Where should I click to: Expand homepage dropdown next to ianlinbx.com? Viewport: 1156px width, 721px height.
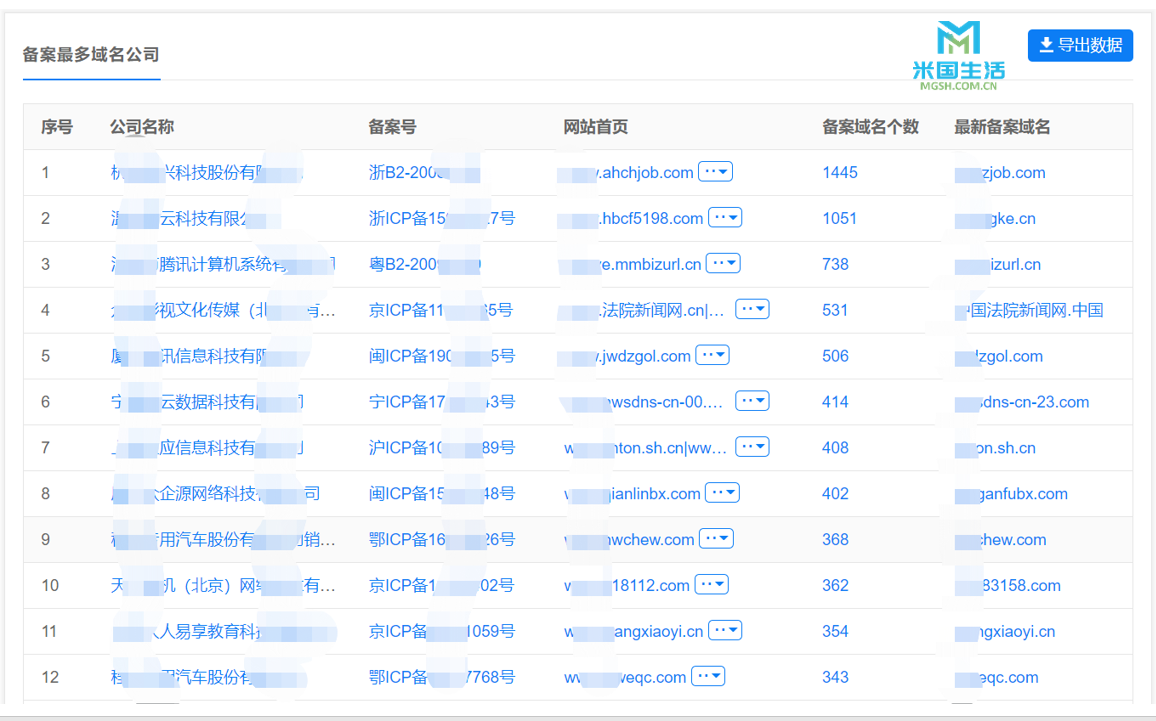[x=722, y=492]
